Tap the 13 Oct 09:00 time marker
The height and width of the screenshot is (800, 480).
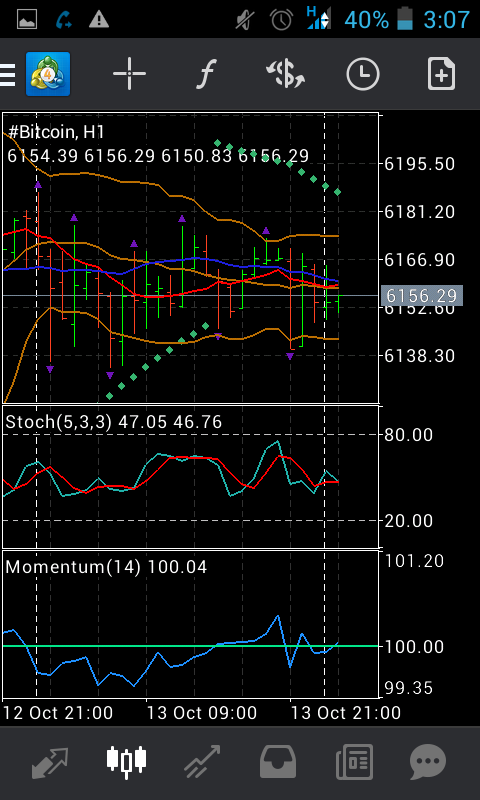coord(202,712)
